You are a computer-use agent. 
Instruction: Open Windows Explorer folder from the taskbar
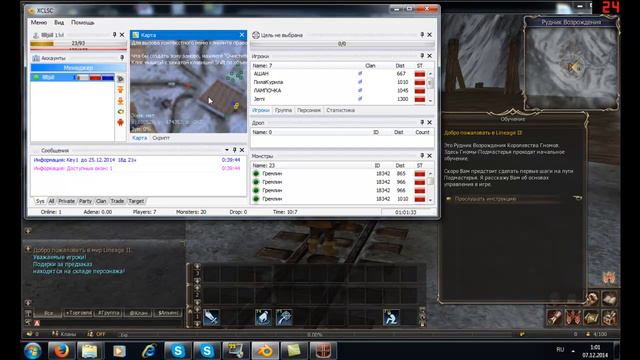tap(90, 351)
